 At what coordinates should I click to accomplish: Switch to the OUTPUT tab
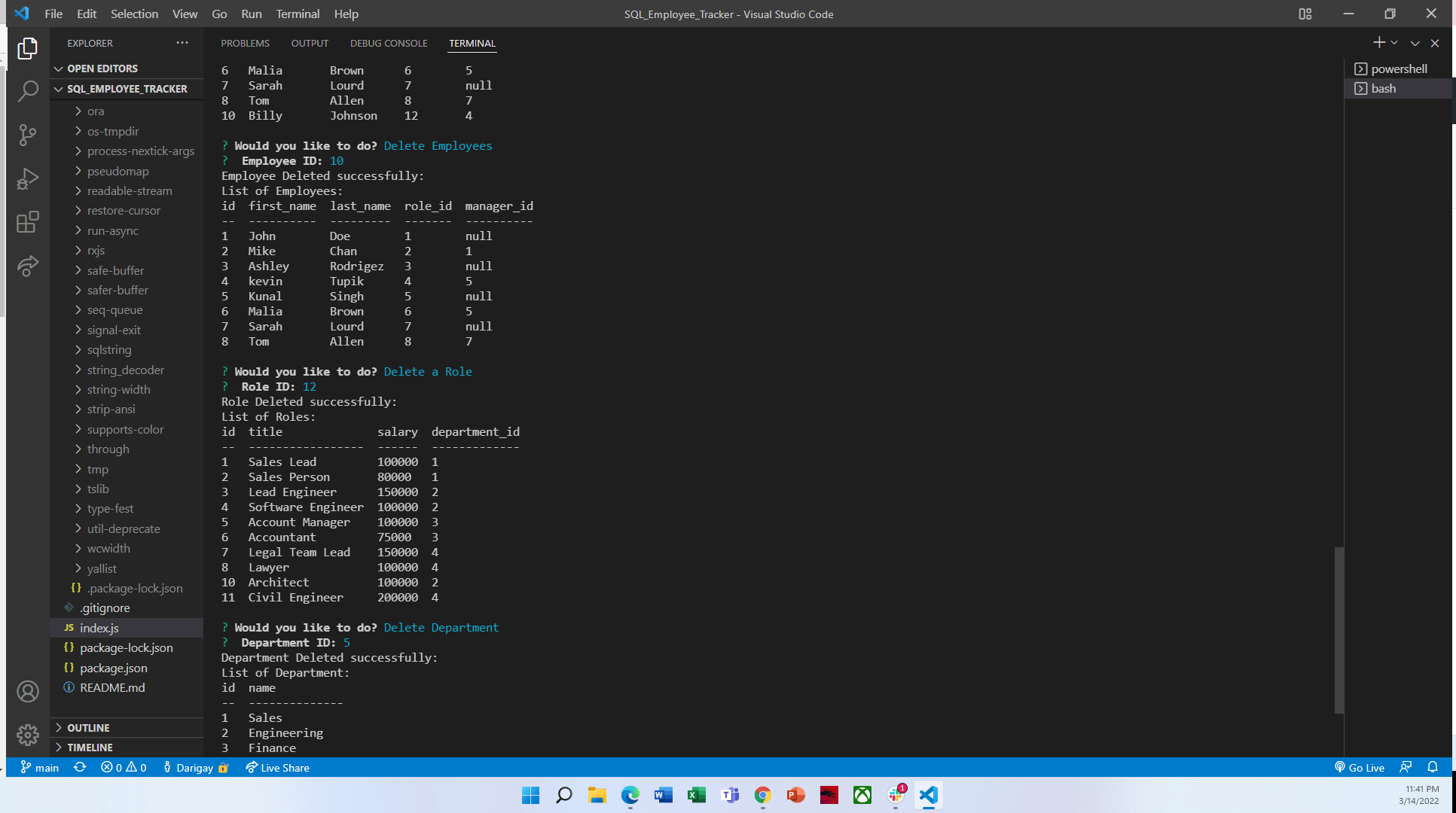(310, 43)
